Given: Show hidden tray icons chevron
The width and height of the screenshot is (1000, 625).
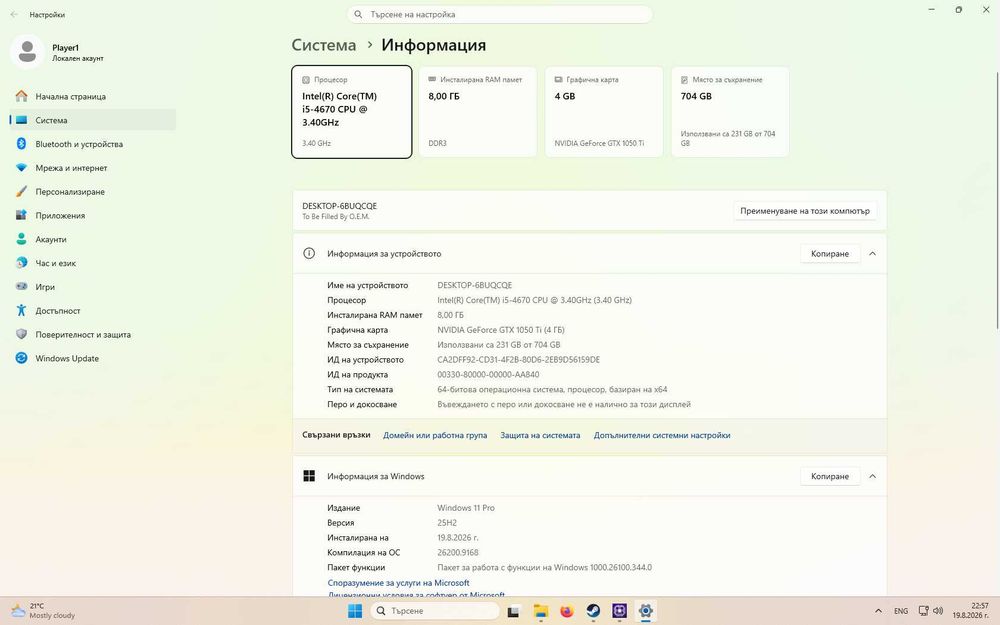Looking at the screenshot, I should pos(878,611).
